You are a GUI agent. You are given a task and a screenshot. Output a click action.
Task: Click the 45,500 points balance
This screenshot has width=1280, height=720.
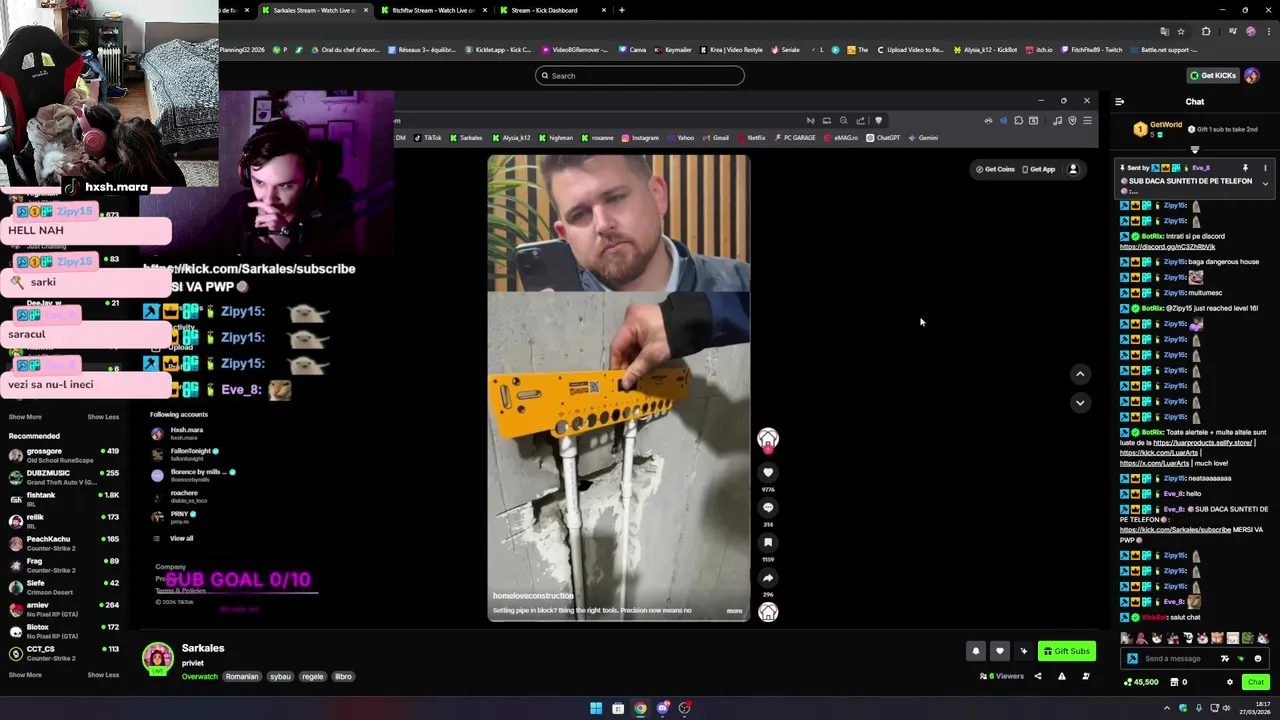tap(1142, 682)
